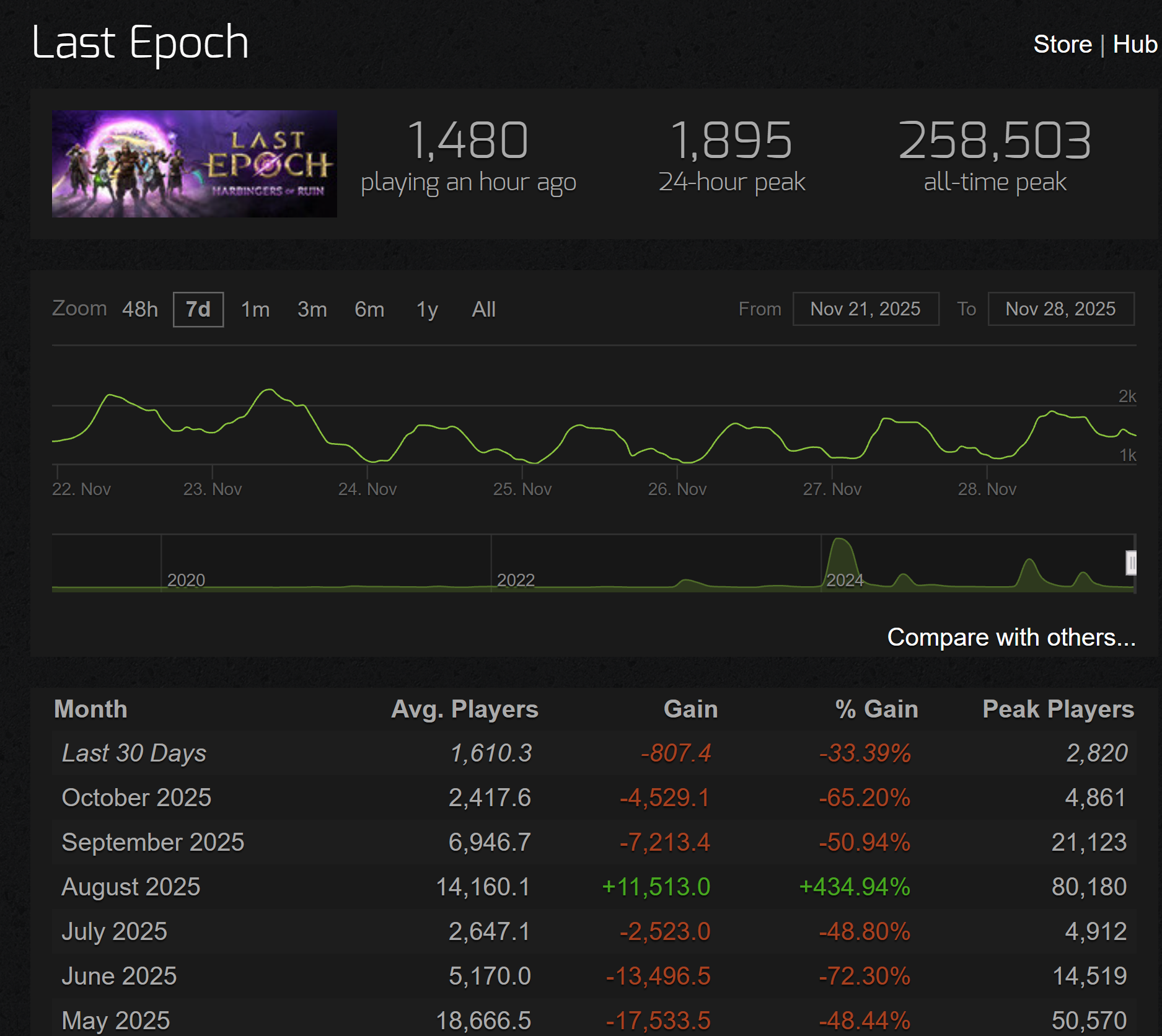The width and height of the screenshot is (1162, 1036).
Task: Open the Store link
Action: tap(1062, 45)
